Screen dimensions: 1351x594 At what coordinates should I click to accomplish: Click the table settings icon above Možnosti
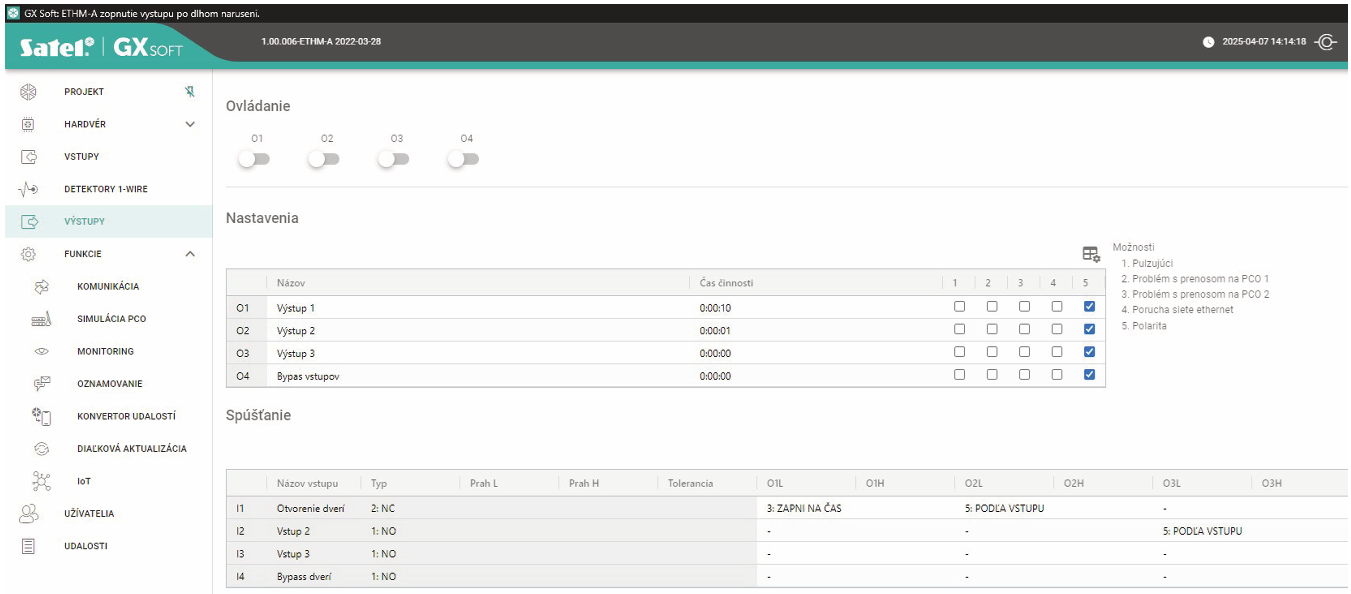1091,255
